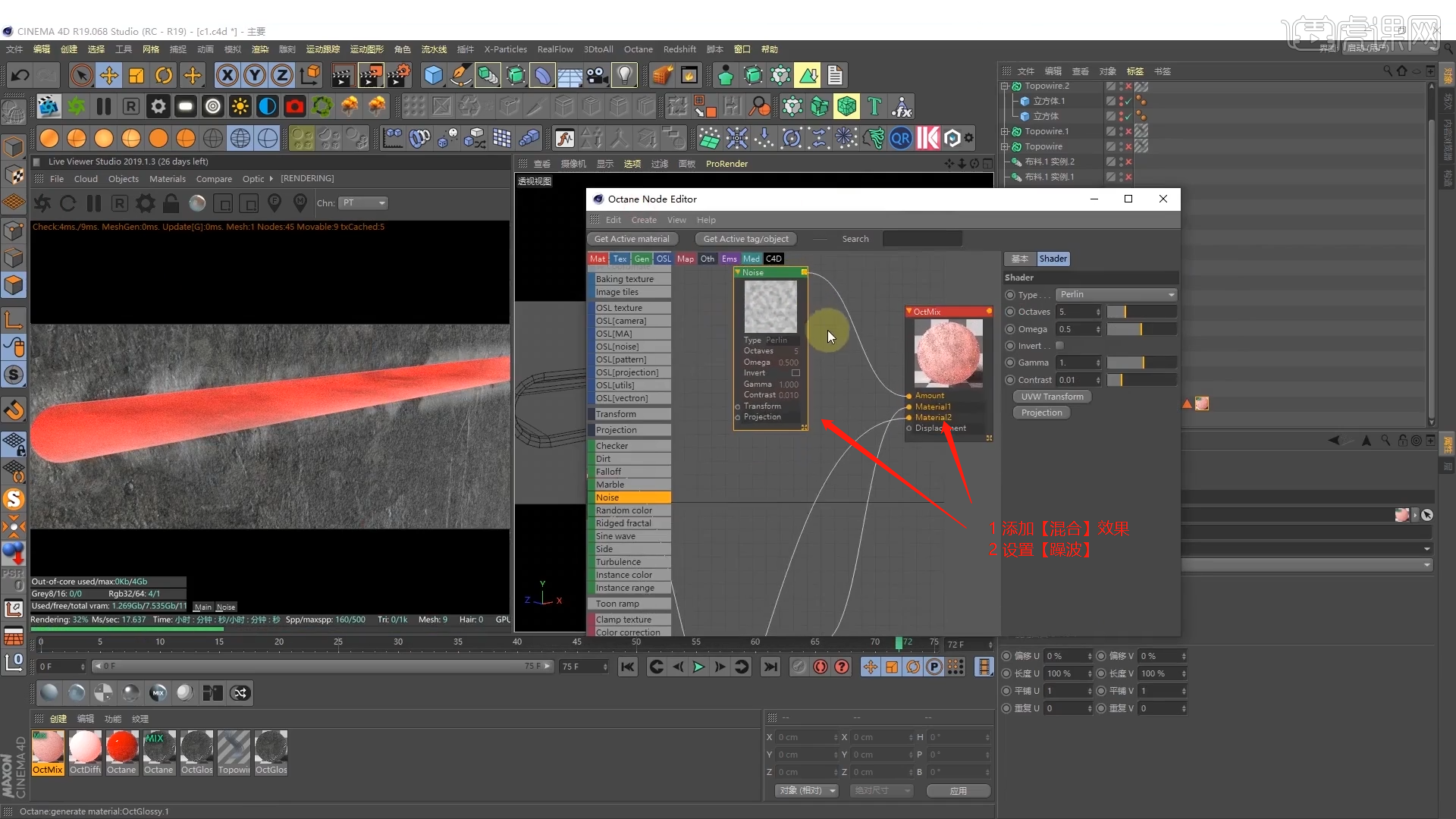Click the Get Active tag/object button
1456x819 pixels.
tap(745, 239)
